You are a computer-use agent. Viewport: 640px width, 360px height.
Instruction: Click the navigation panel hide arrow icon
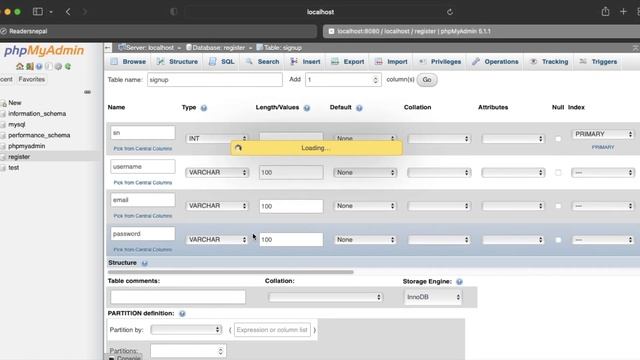(x=108, y=48)
